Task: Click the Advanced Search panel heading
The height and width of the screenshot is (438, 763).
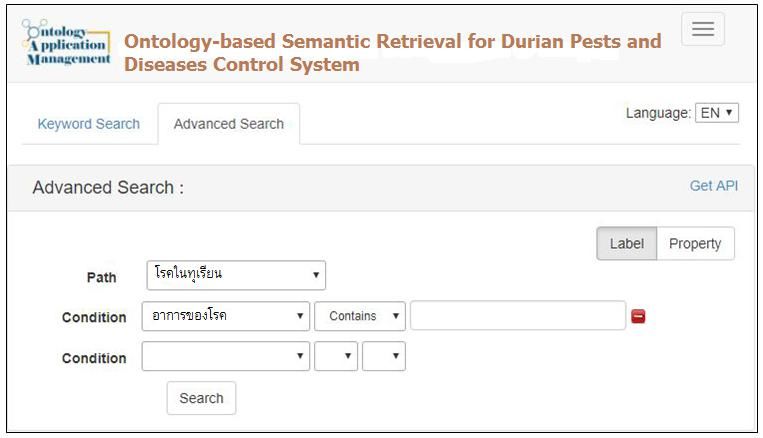Action: (x=108, y=187)
